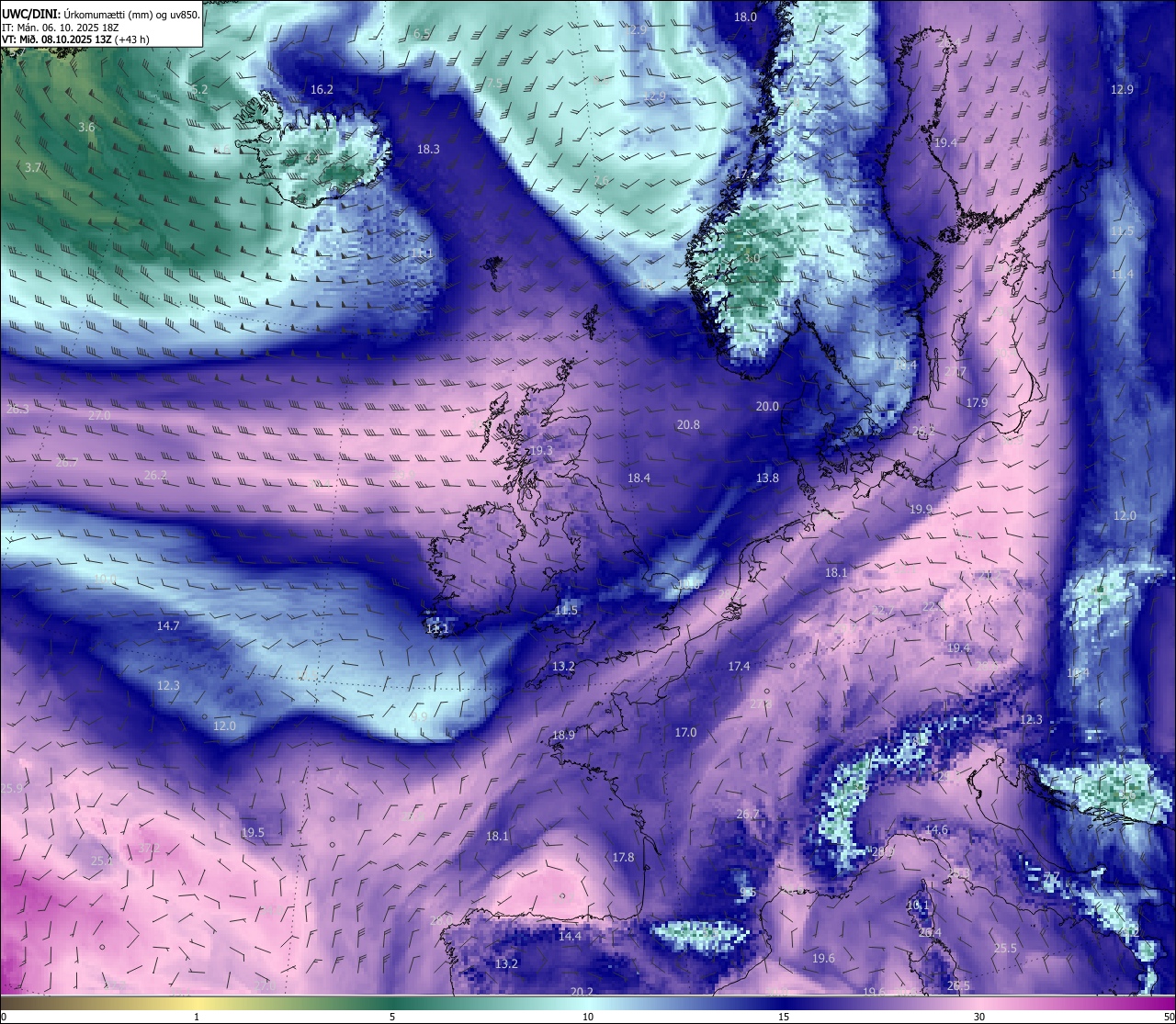Screen dimensions: 1176x1024
Task: Click the 27.0 value in the western Atlantic
Action: coord(99,415)
